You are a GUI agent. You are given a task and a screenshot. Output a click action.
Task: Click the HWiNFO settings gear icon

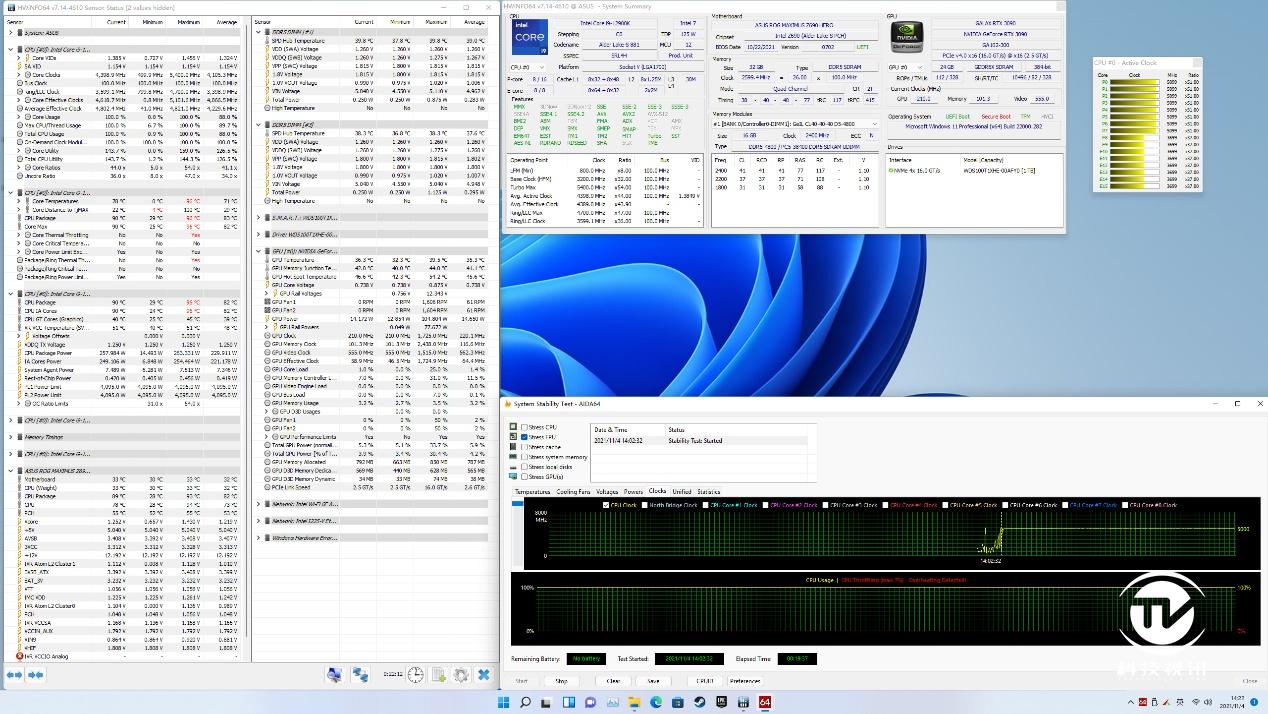pos(461,675)
